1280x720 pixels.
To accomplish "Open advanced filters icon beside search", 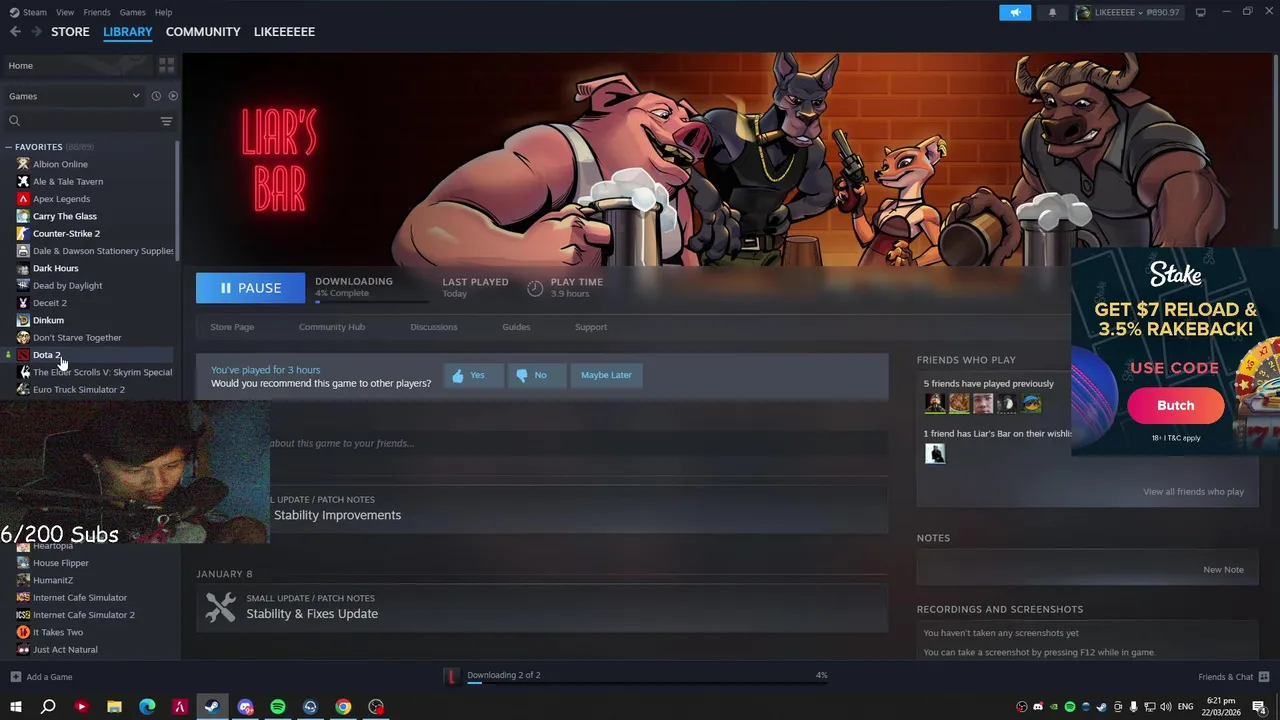I will pos(166,121).
